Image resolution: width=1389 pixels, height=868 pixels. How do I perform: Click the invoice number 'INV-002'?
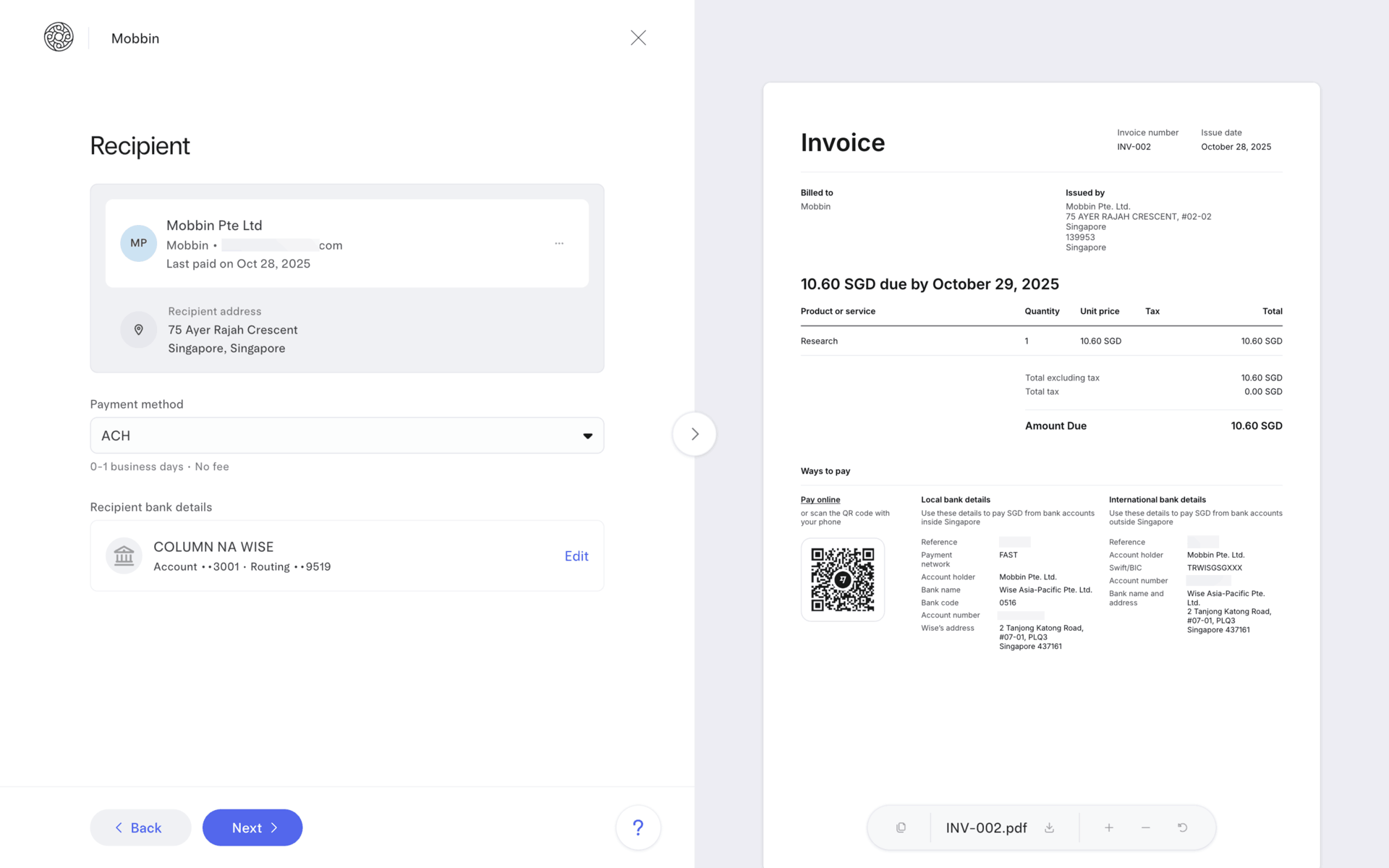1134,147
